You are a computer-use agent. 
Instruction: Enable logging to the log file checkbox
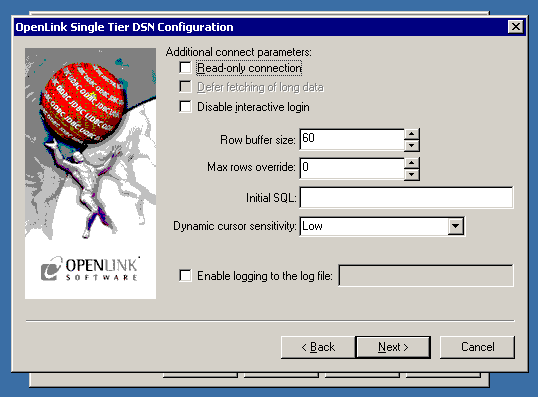pyautogui.click(x=185, y=276)
